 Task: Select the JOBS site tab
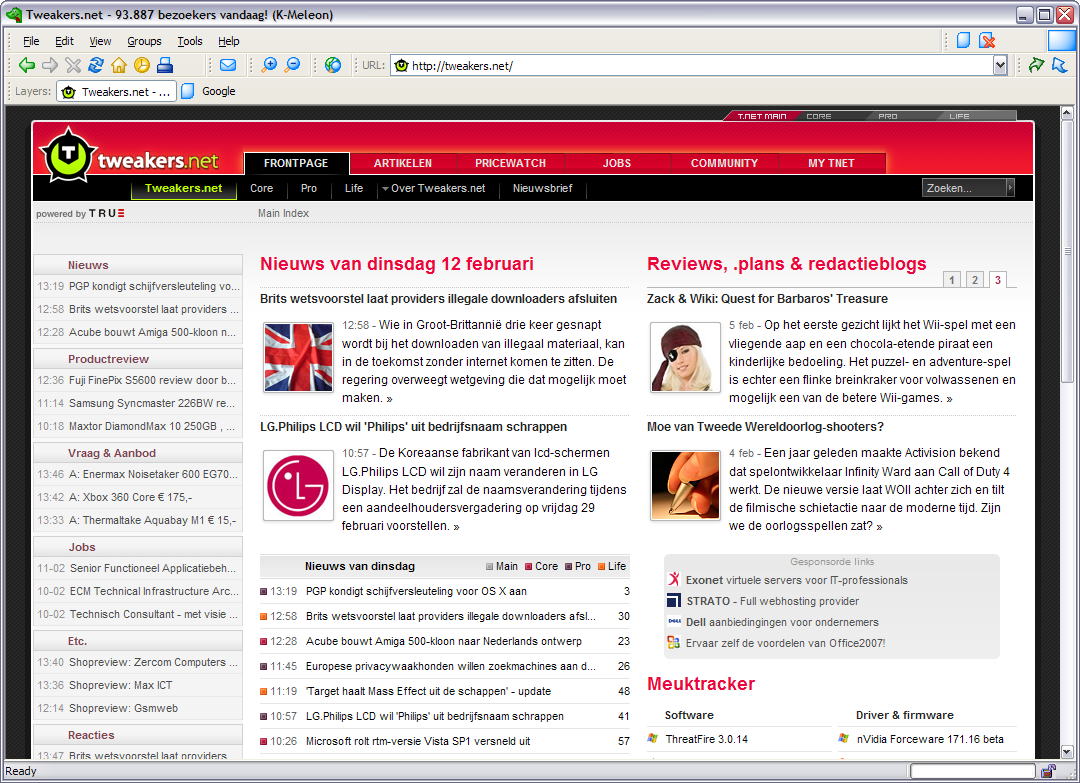[x=617, y=163]
